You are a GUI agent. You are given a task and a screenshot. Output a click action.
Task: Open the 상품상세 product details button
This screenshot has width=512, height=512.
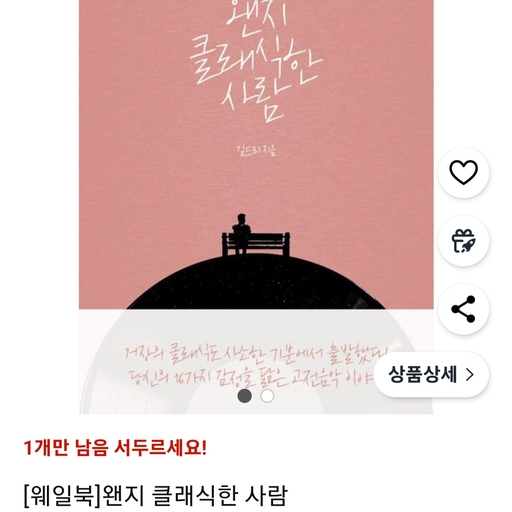point(431,375)
